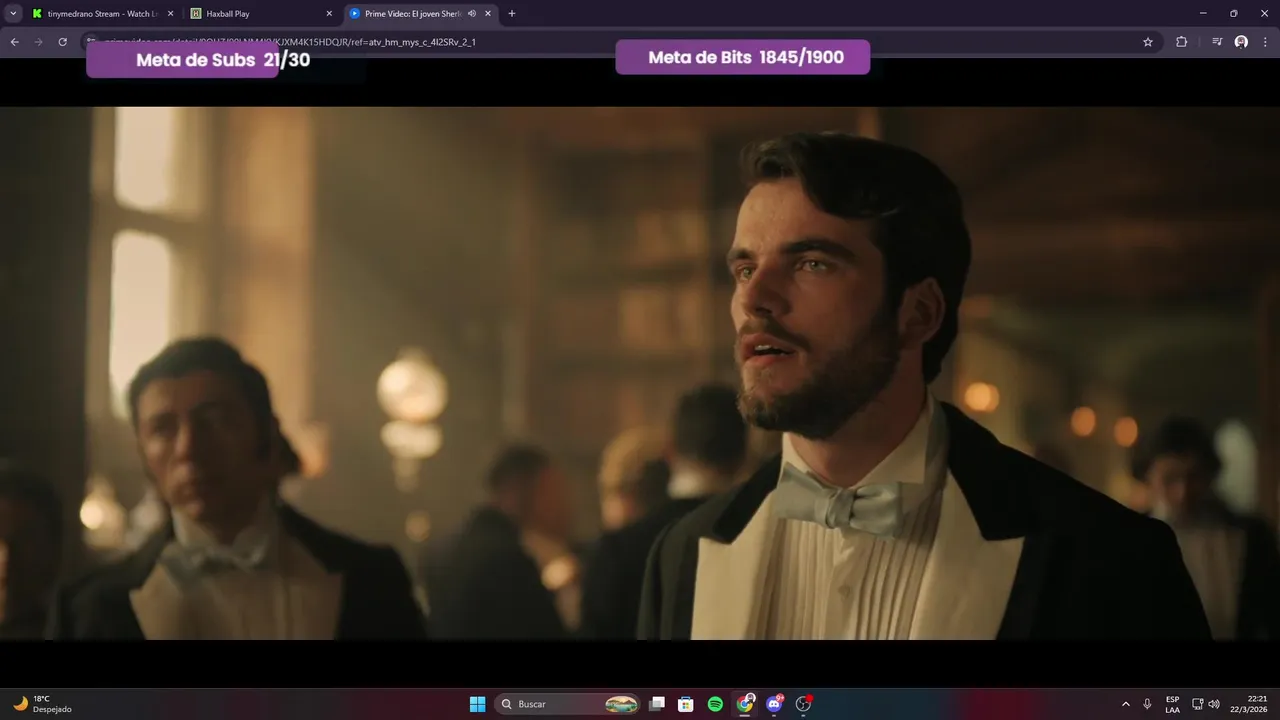Open the Chrome profile avatar
Screen dimensions: 1280x720
coord(1241,42)
